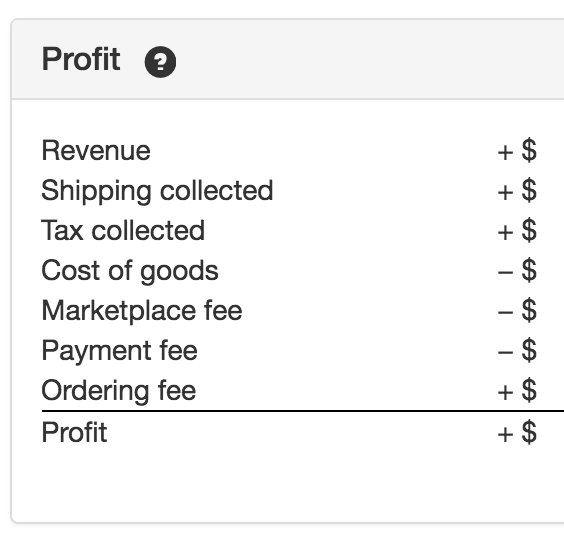Click the Profit total row label
This screenshot has height=554, width=564.
click(x=74, y=432)
